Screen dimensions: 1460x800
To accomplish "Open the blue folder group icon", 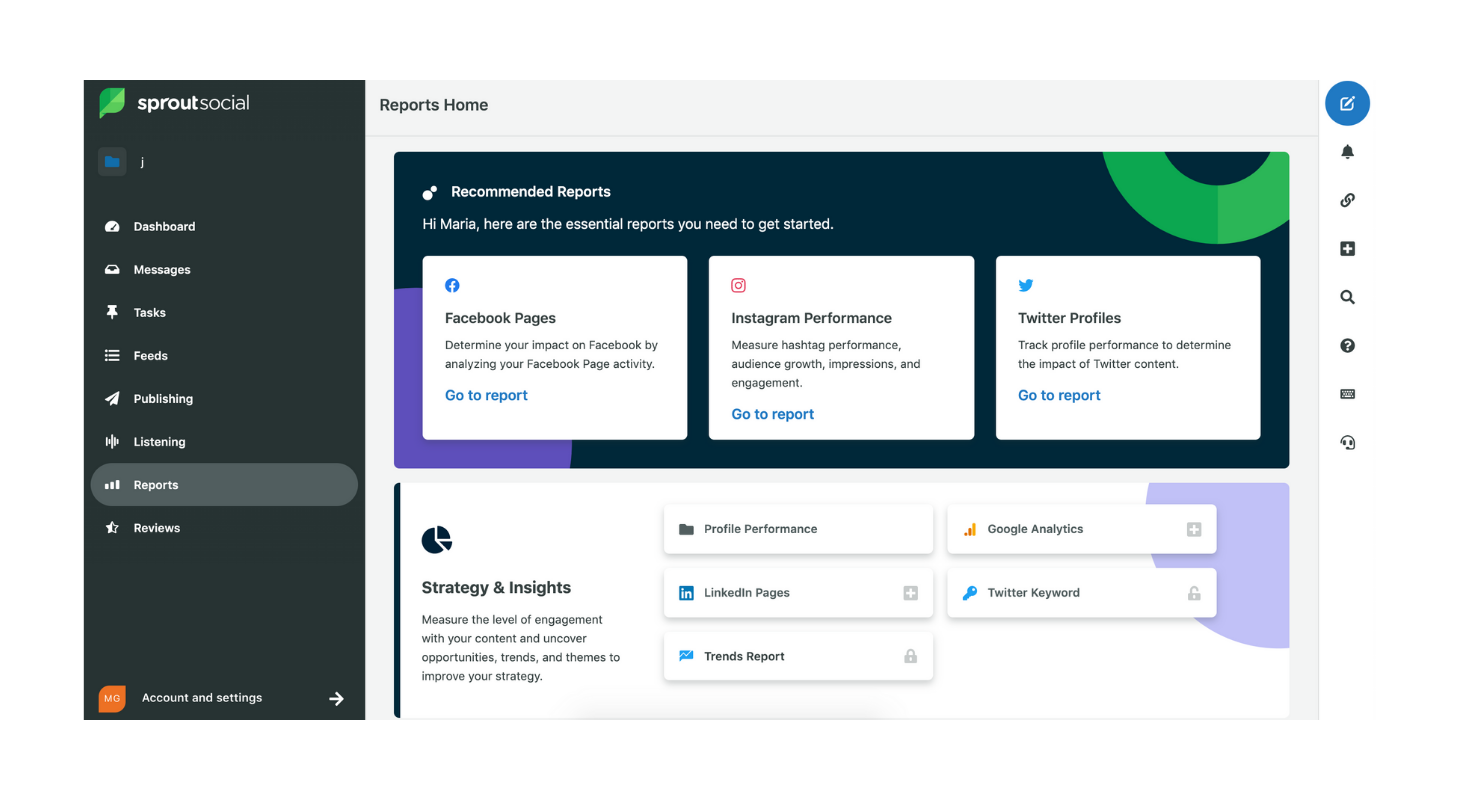I will pyautogui.click(x=112, y=162).
